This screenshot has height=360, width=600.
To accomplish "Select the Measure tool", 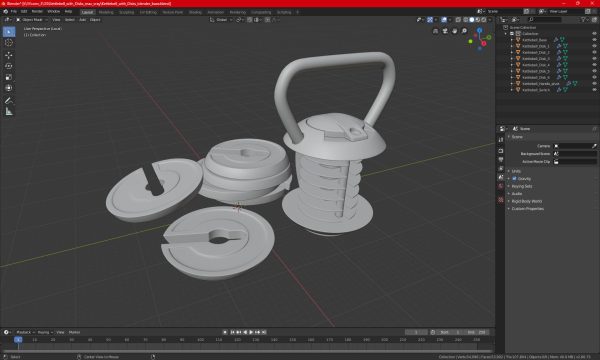I will point(9,112).
